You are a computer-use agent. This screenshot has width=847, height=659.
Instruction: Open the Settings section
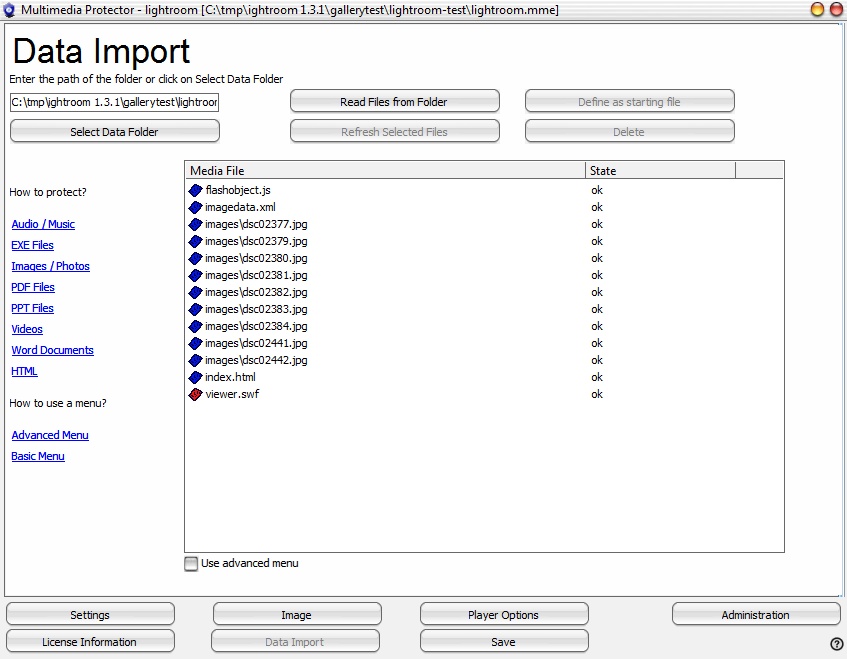tap(90, 614)
